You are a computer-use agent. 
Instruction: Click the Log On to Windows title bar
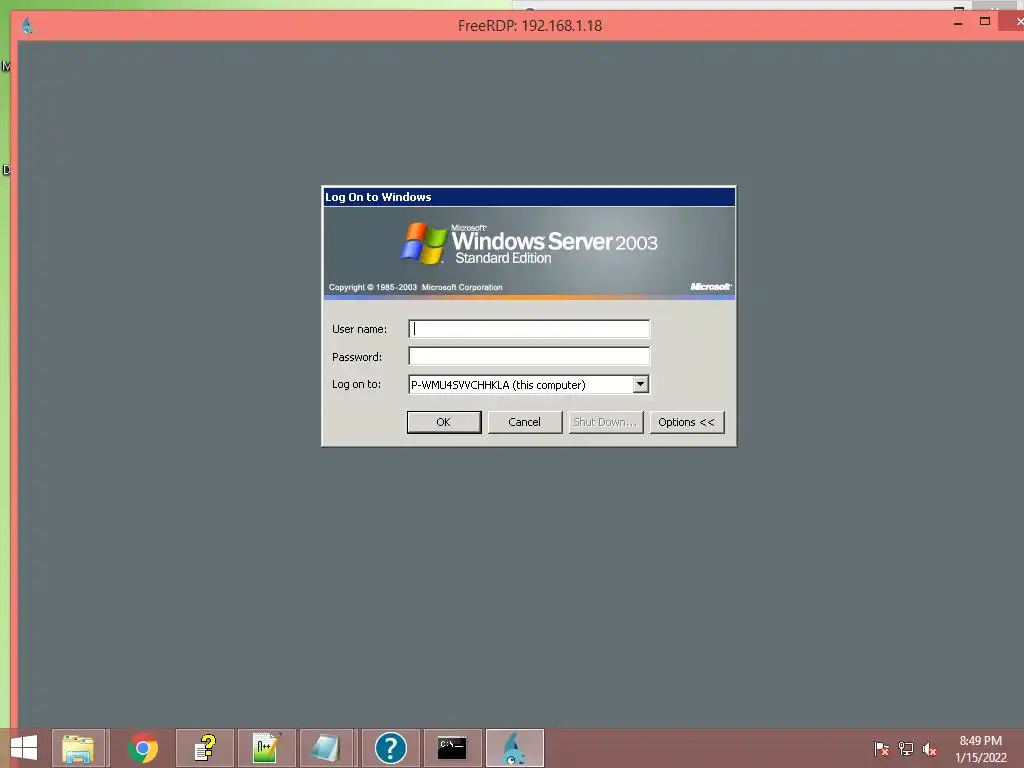click(529, 197)
